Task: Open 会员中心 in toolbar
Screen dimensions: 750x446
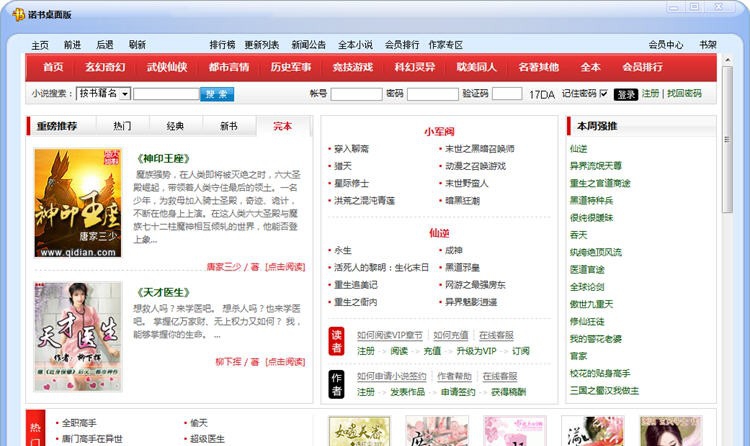Action: click(x=666, y=45)
